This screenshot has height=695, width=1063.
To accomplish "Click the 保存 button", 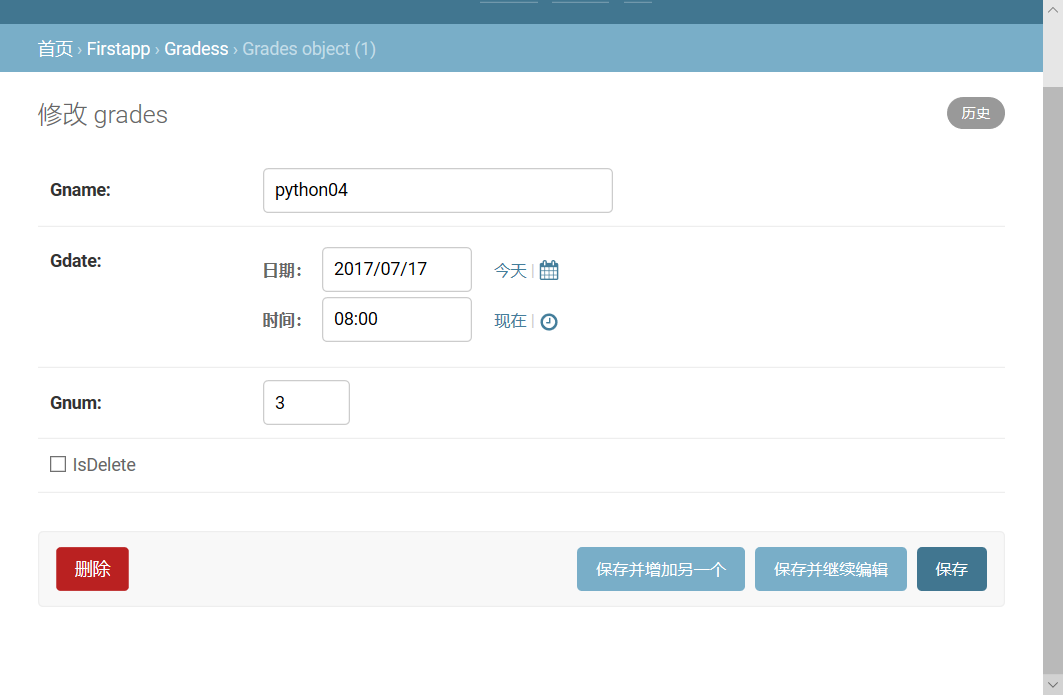I will pyautogui.click(x=952, y=569).
